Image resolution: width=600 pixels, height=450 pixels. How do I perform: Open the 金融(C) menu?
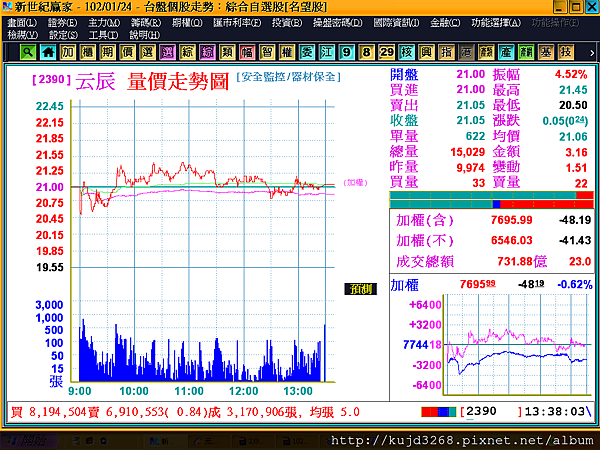click(x=445, y=23)
